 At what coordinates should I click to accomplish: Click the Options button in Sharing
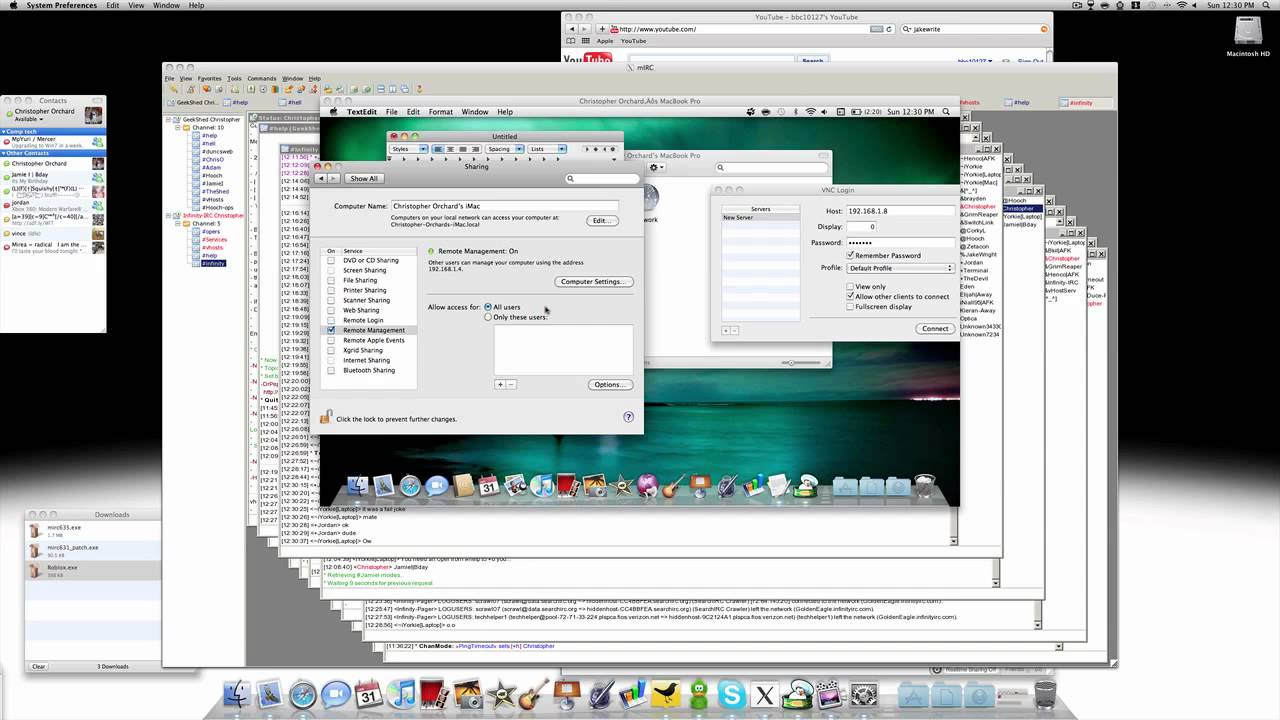(610, 384)
